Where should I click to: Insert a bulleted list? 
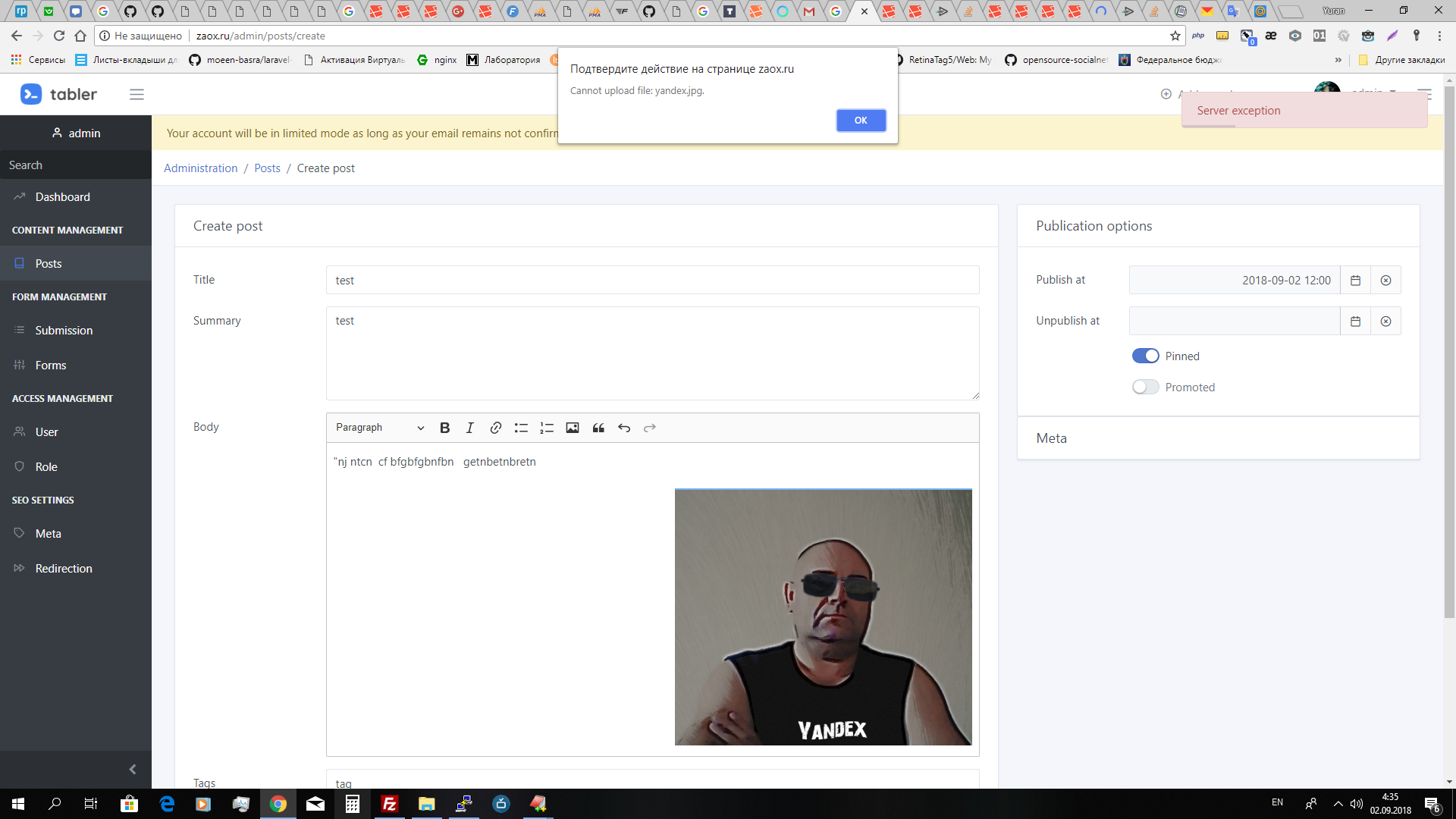pyautogui.click(x=521, y=428)
